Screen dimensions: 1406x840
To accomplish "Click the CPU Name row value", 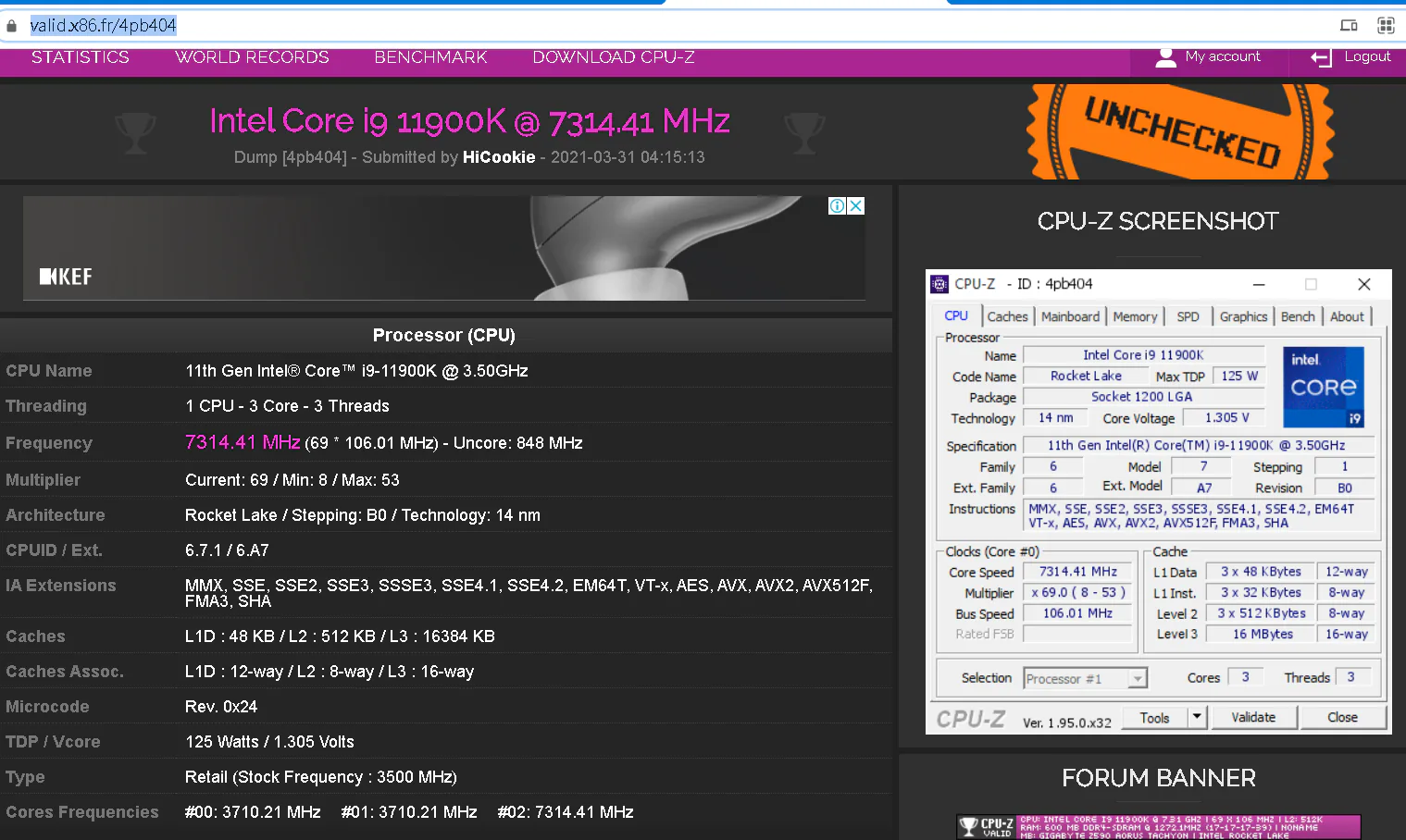I will pos(356,371).
